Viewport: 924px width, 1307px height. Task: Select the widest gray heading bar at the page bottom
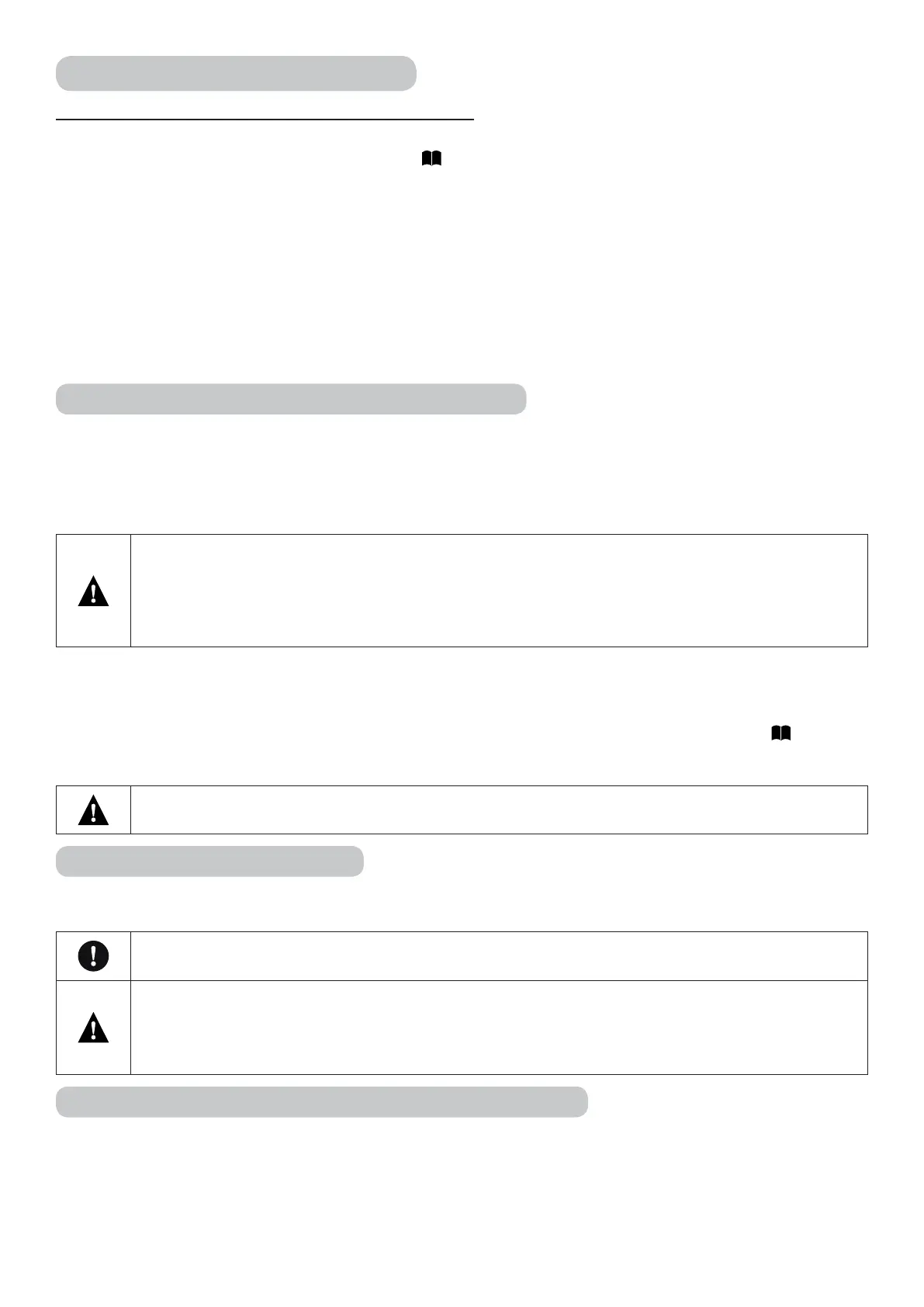pos(321,1102)
